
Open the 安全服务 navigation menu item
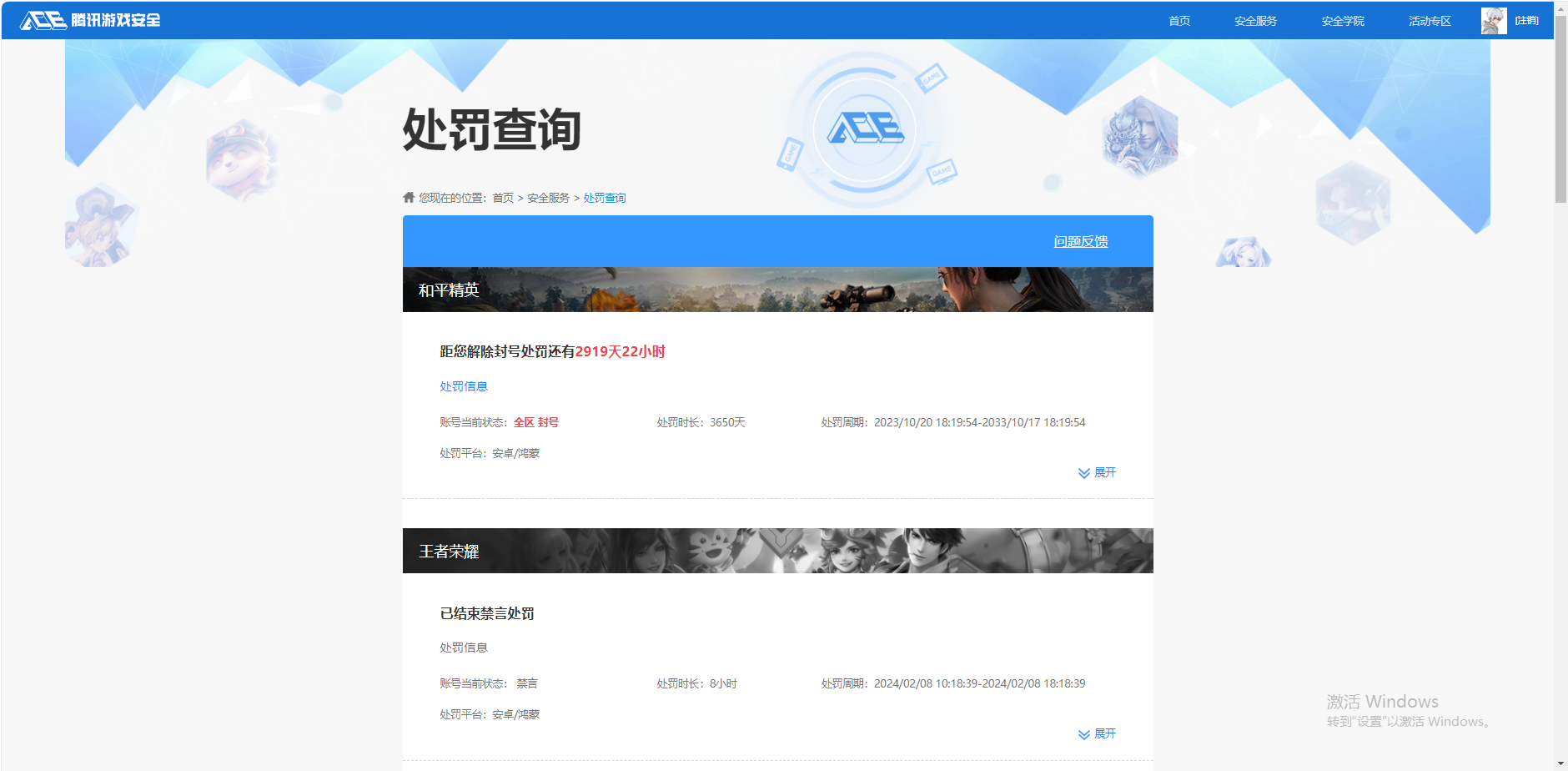[x=1254, y=20]
